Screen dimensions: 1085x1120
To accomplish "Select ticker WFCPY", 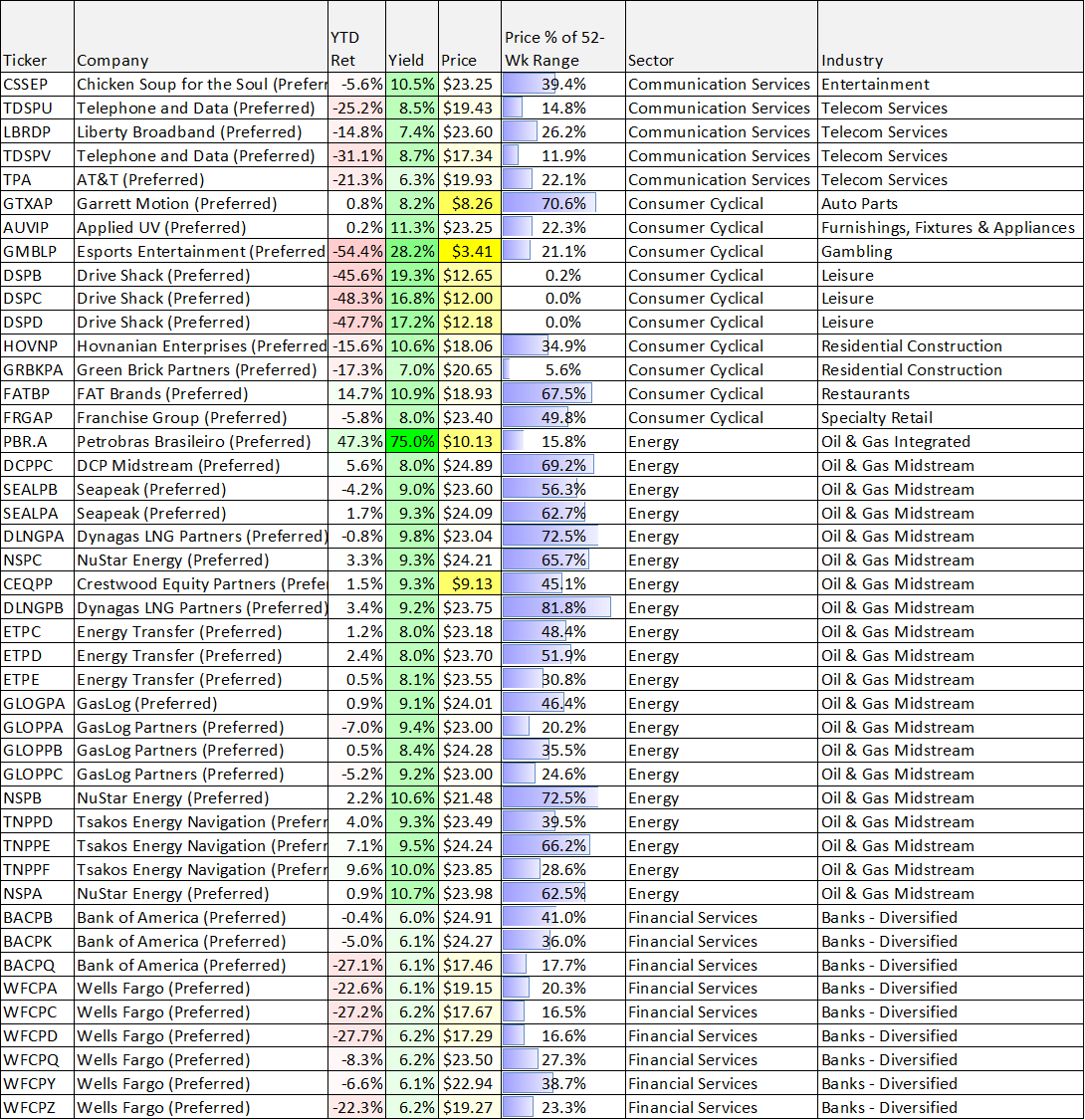I will pos(37,1083).
